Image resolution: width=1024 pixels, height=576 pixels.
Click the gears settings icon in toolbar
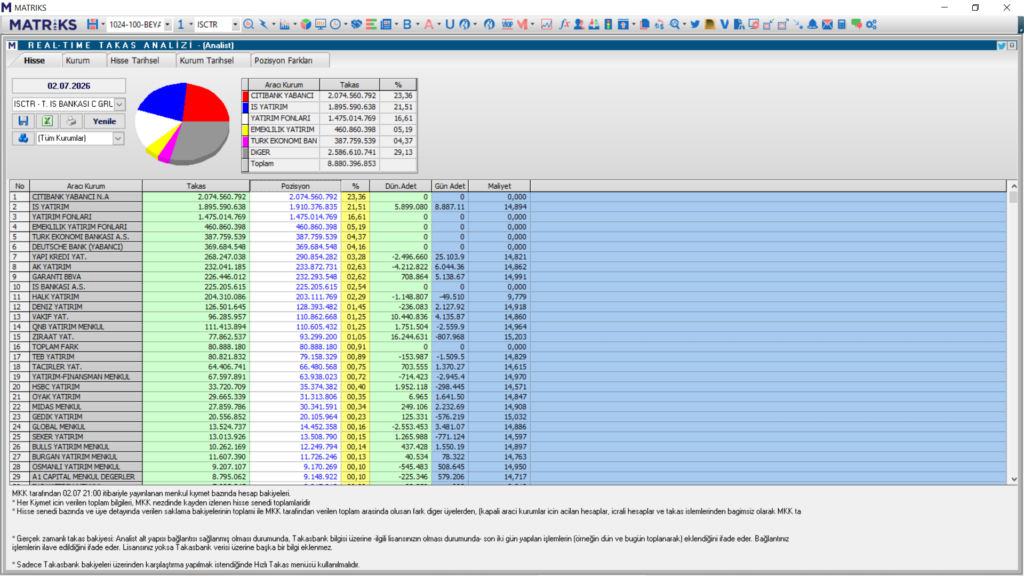click(871, 24)
